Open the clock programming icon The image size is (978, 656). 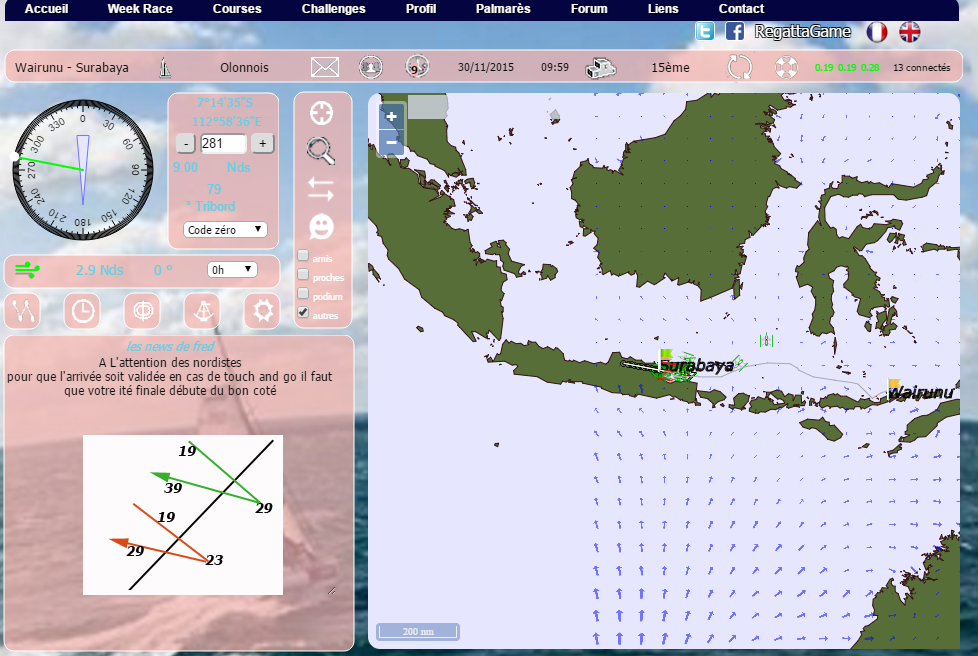[x=82, y=311]
